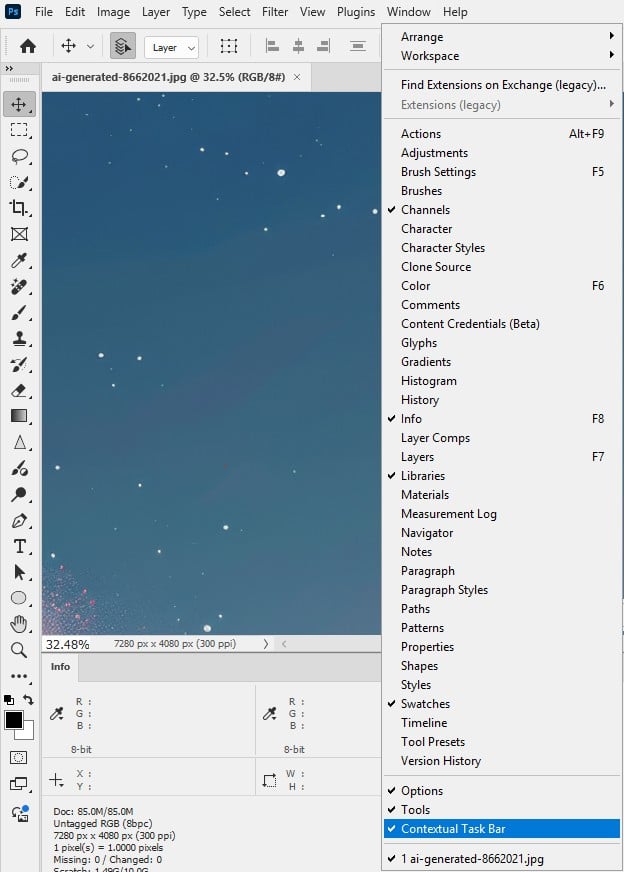Select the Pen tool
Viewport: 624px width, 872px height.
[19, 521]
